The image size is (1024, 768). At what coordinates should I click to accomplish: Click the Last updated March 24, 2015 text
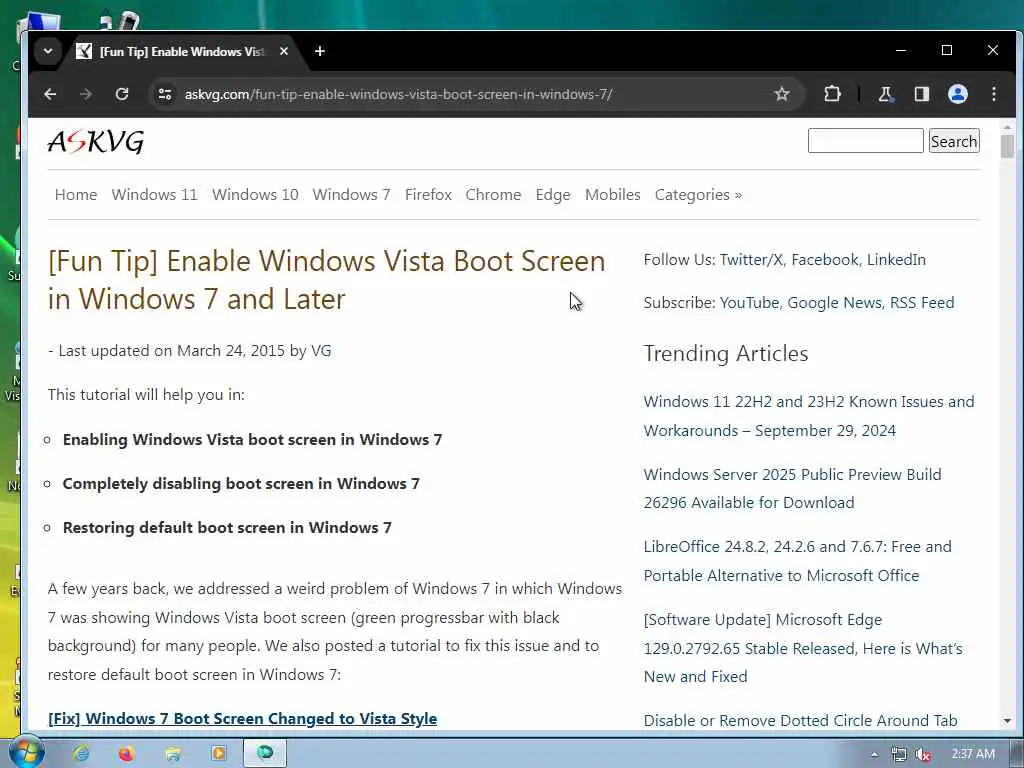(189, 351)
